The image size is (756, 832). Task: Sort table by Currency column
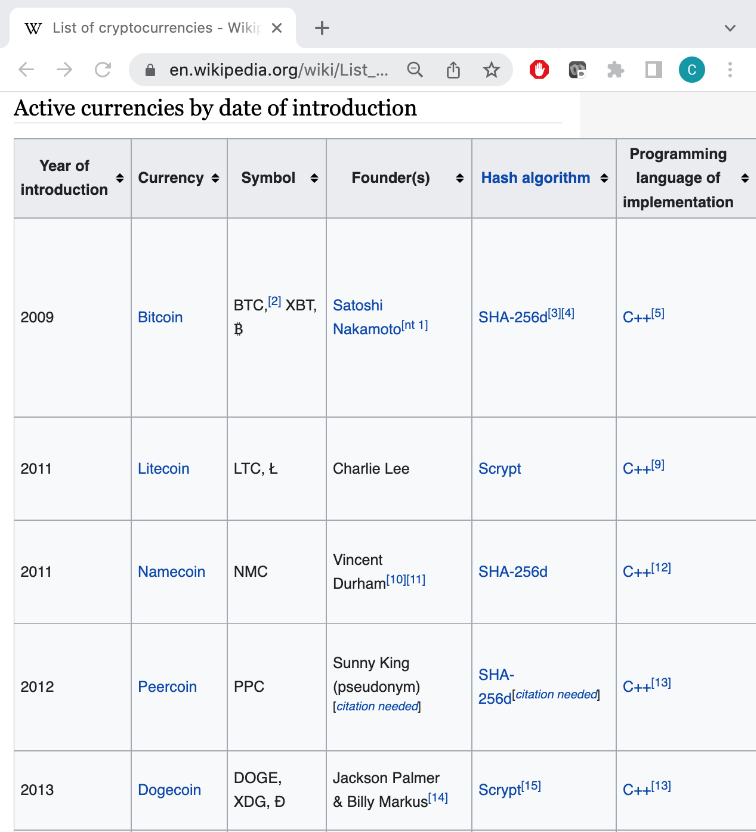click(215, 178)
